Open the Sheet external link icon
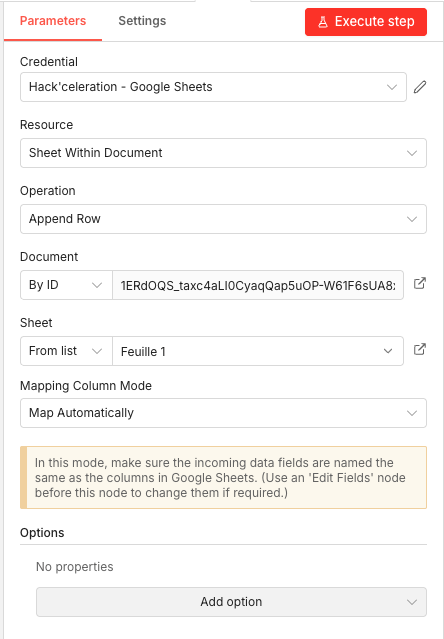Screen dimensions: 444x639 pyautogui.click(x=420, y=350)
